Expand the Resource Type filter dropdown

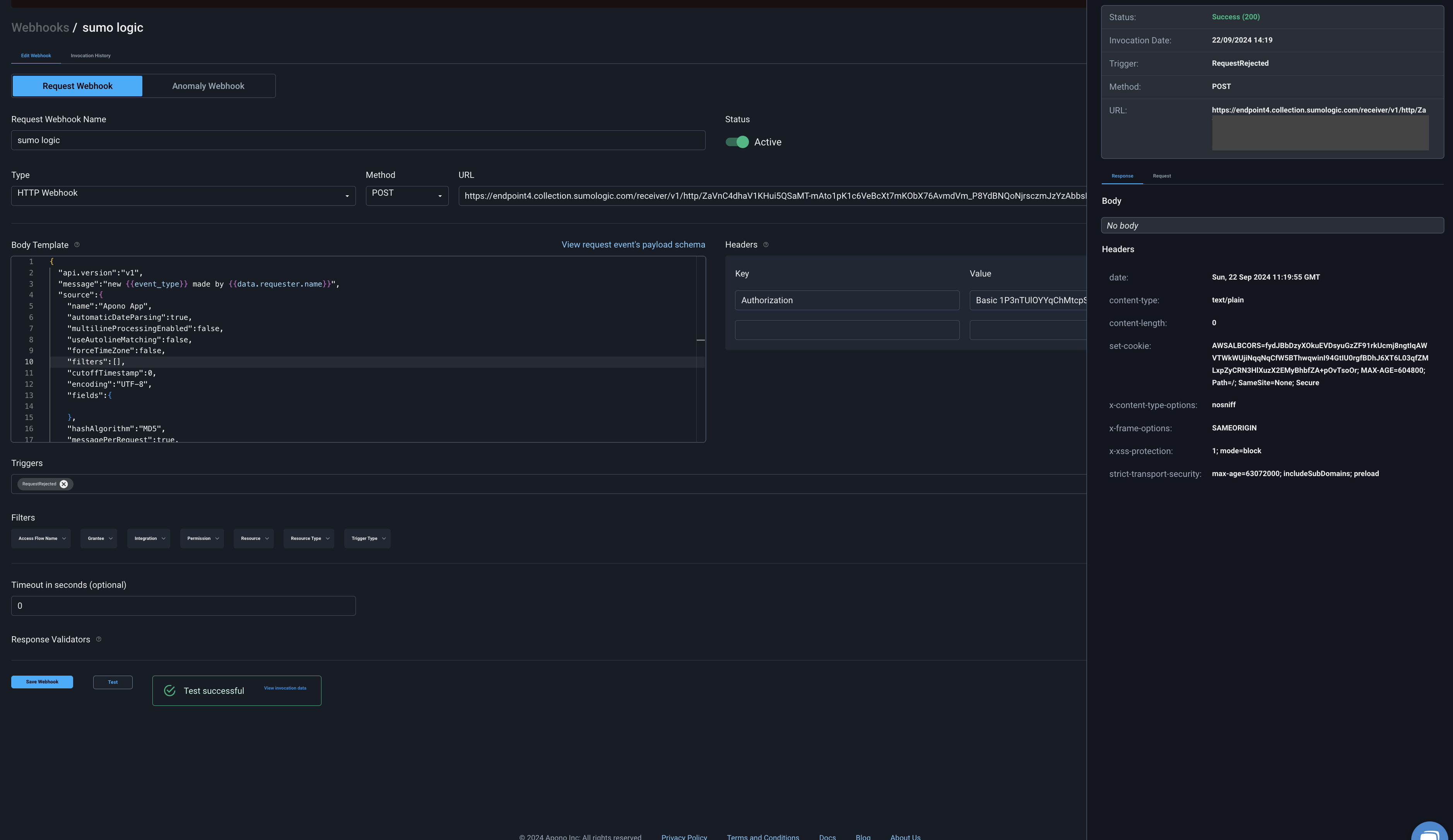[x=309, y=538]
